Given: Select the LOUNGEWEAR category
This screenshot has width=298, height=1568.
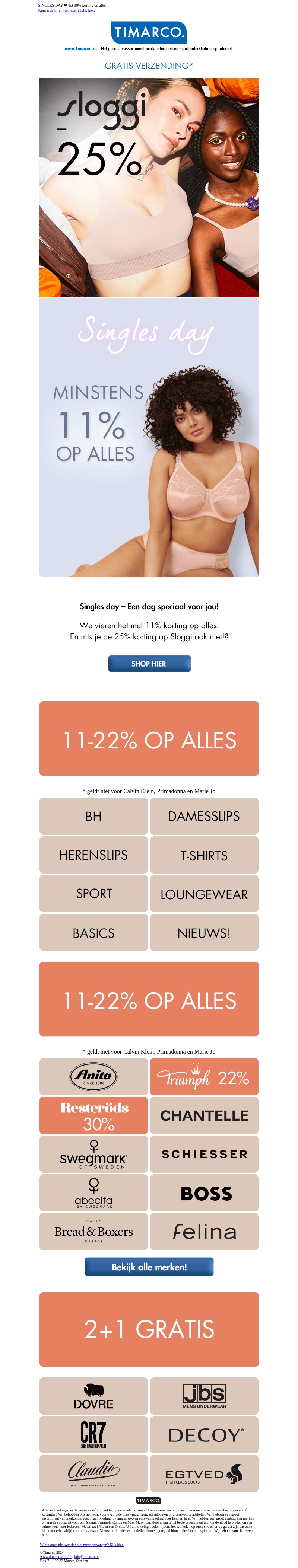Looking at the screenshot, I should 204,894.
